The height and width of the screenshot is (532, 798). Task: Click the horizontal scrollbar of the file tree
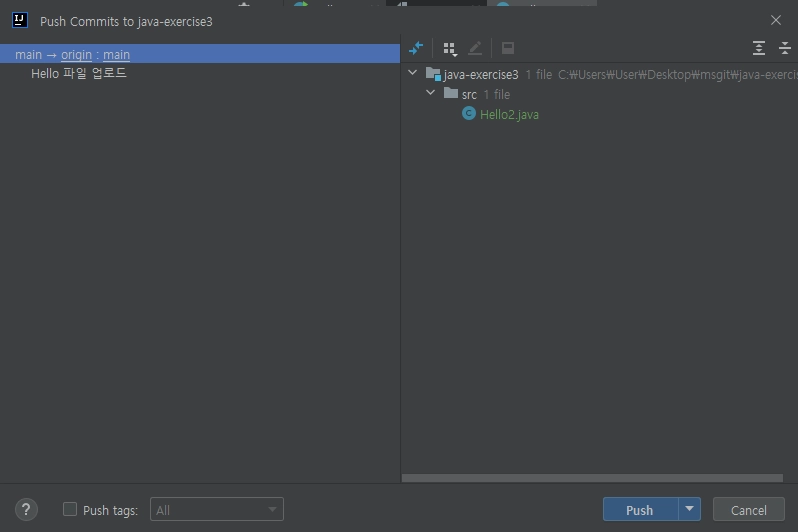point(592,478)
